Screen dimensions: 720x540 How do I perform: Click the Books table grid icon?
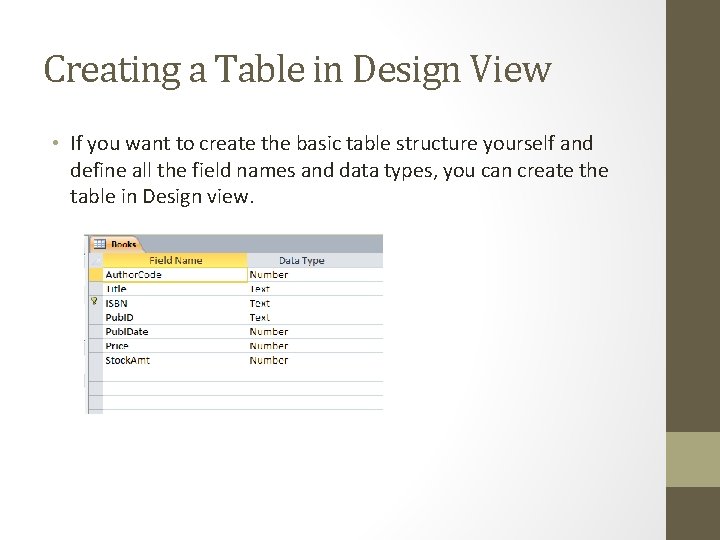(100, 244)
